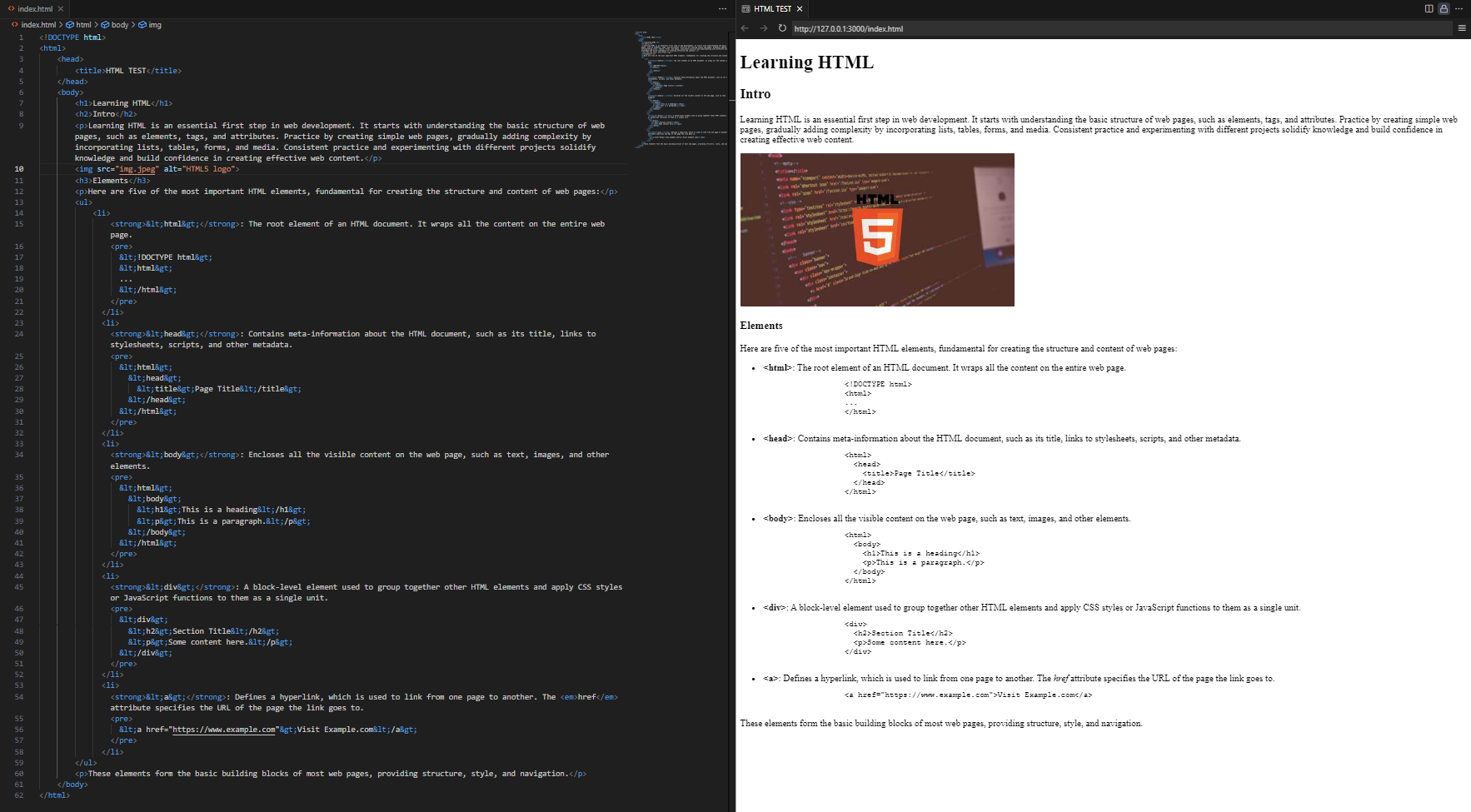Click the bold <body> list item label
This screenshot has height=812, width=1471.
[x=779, y=519]
